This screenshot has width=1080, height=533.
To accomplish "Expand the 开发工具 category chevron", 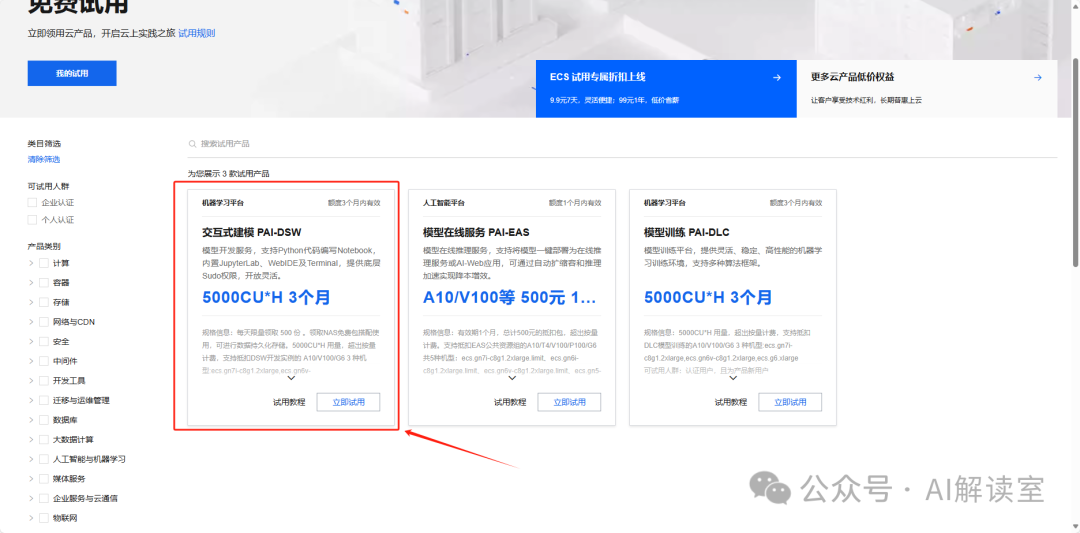I will coord(31,381).
